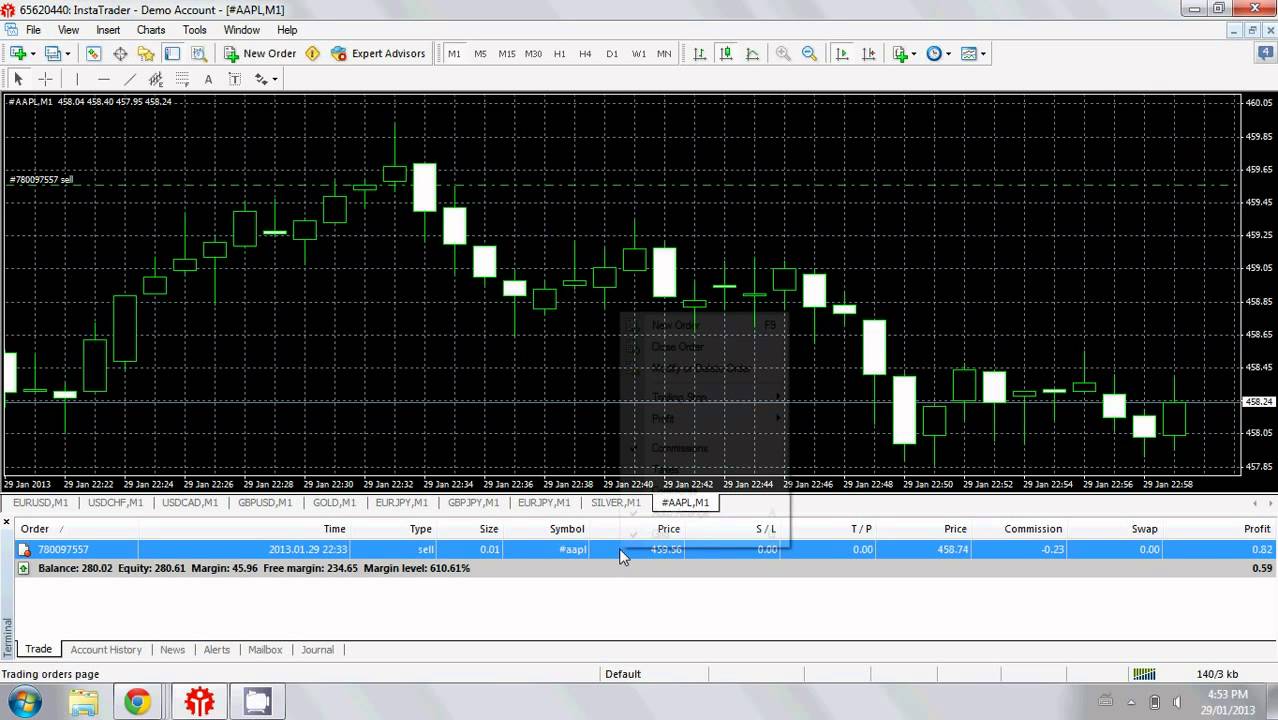Image resolution: width=1278 pixels, height=720 pixels.
Task: Select order 780097557 row in the Trade list
Action: pos(646,549)
